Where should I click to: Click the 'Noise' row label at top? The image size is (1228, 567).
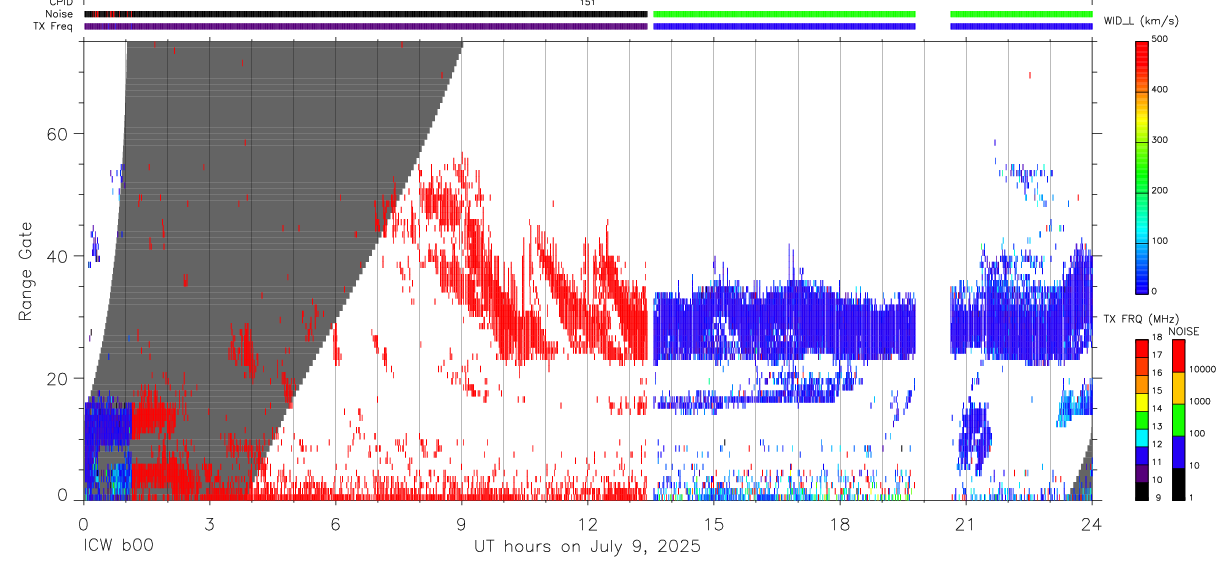(x=60, y=14)
